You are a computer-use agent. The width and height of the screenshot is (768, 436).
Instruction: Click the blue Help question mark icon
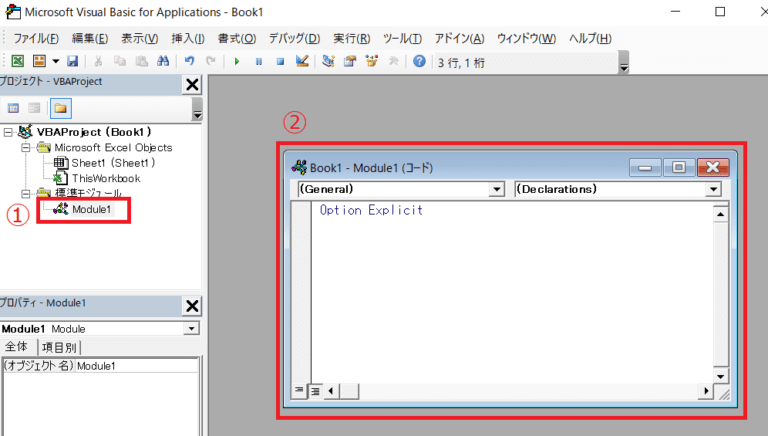419,61
